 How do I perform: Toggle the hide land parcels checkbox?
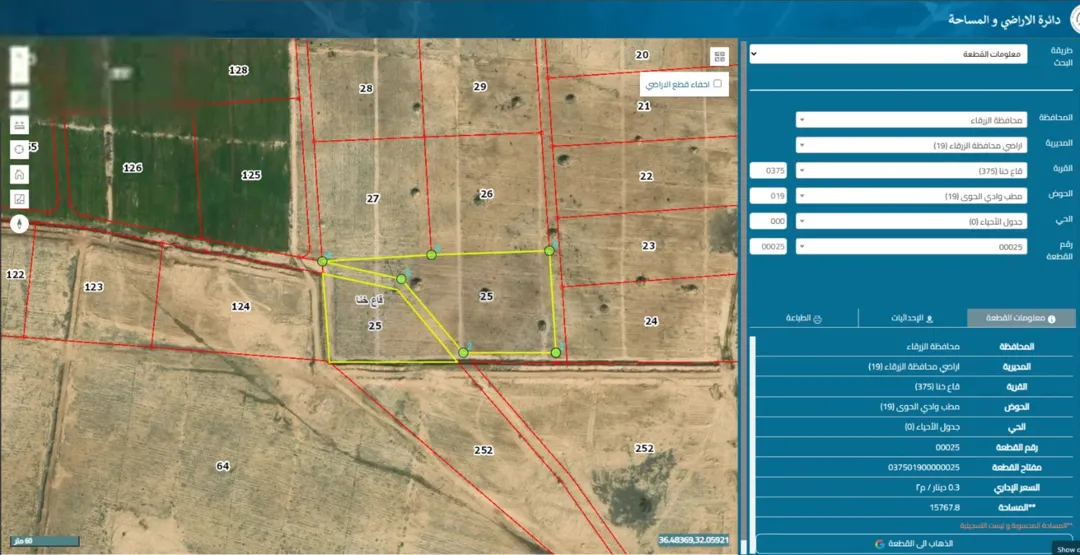click(x=717, y=83)
